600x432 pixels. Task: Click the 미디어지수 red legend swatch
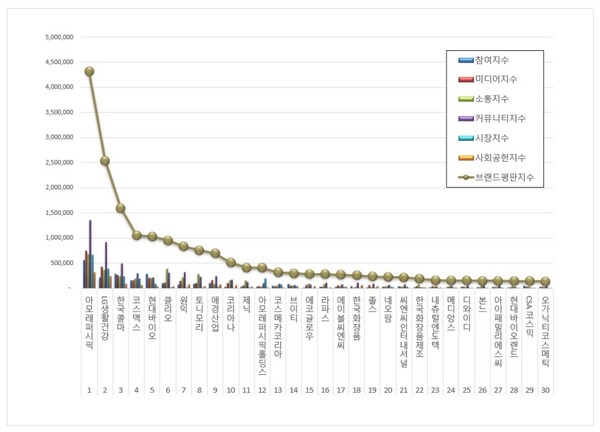click(466, 80)
